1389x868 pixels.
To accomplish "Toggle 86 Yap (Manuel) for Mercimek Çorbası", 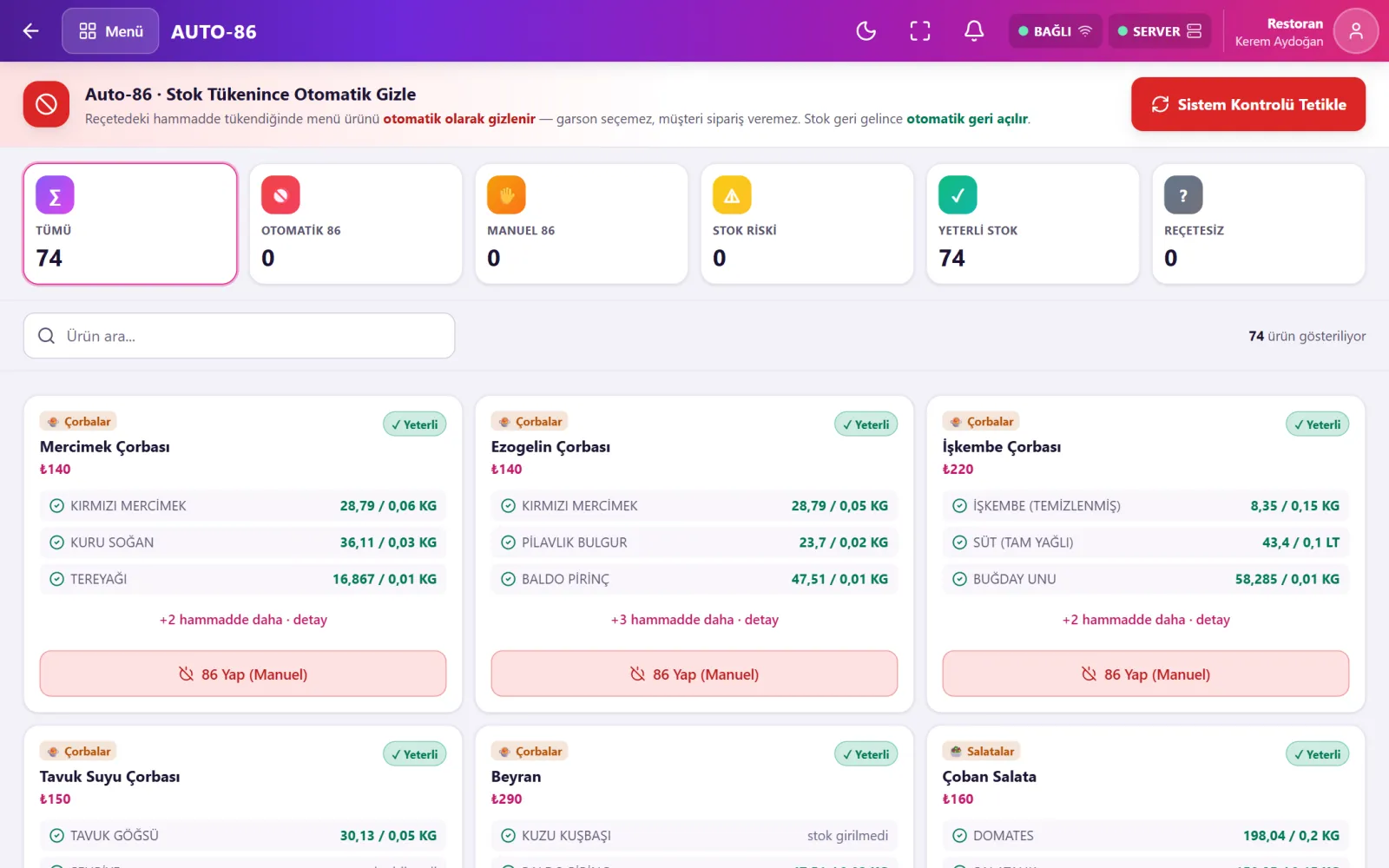I will tap(243, 674).
